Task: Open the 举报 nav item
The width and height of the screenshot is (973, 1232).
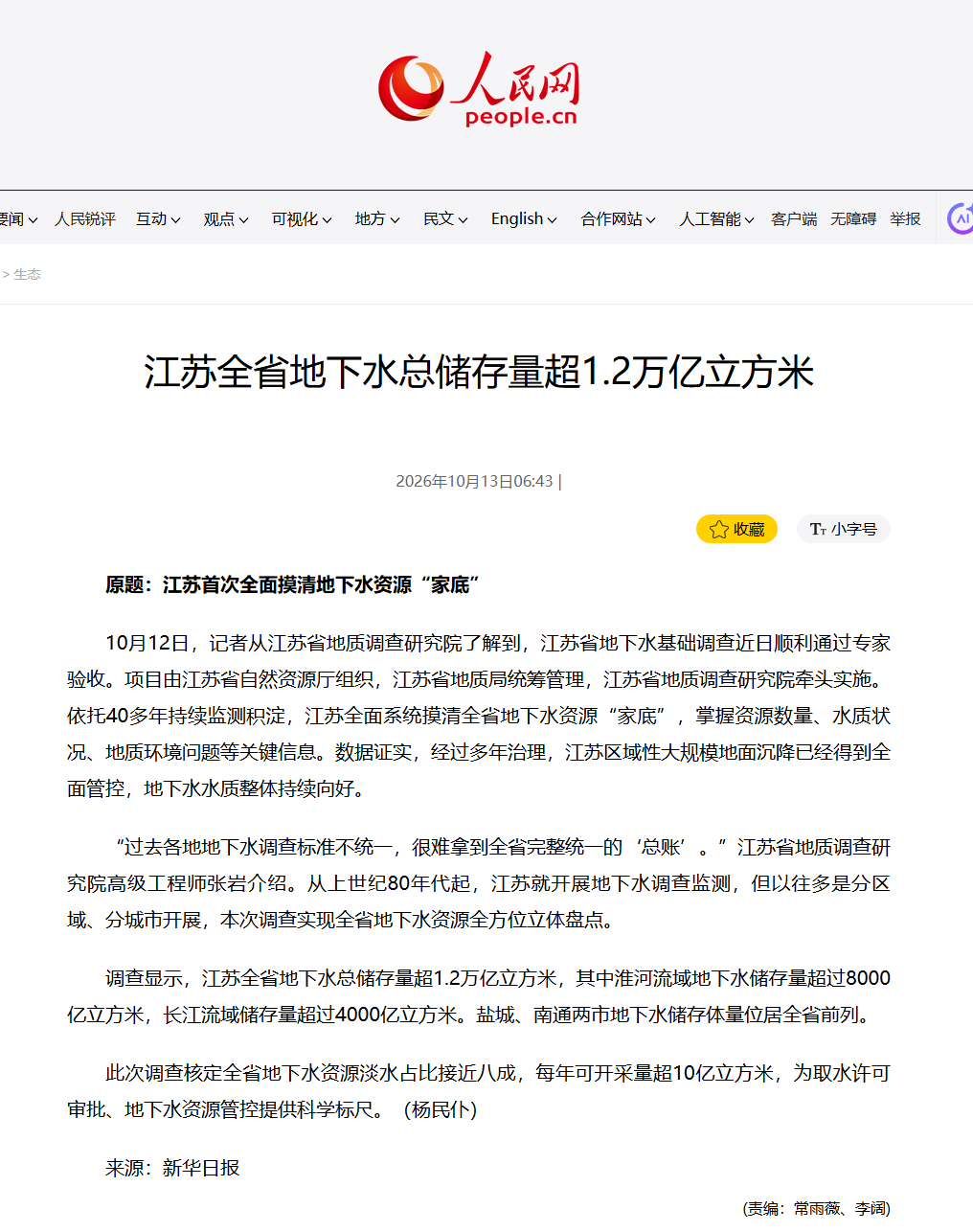Action: [905, 219]
